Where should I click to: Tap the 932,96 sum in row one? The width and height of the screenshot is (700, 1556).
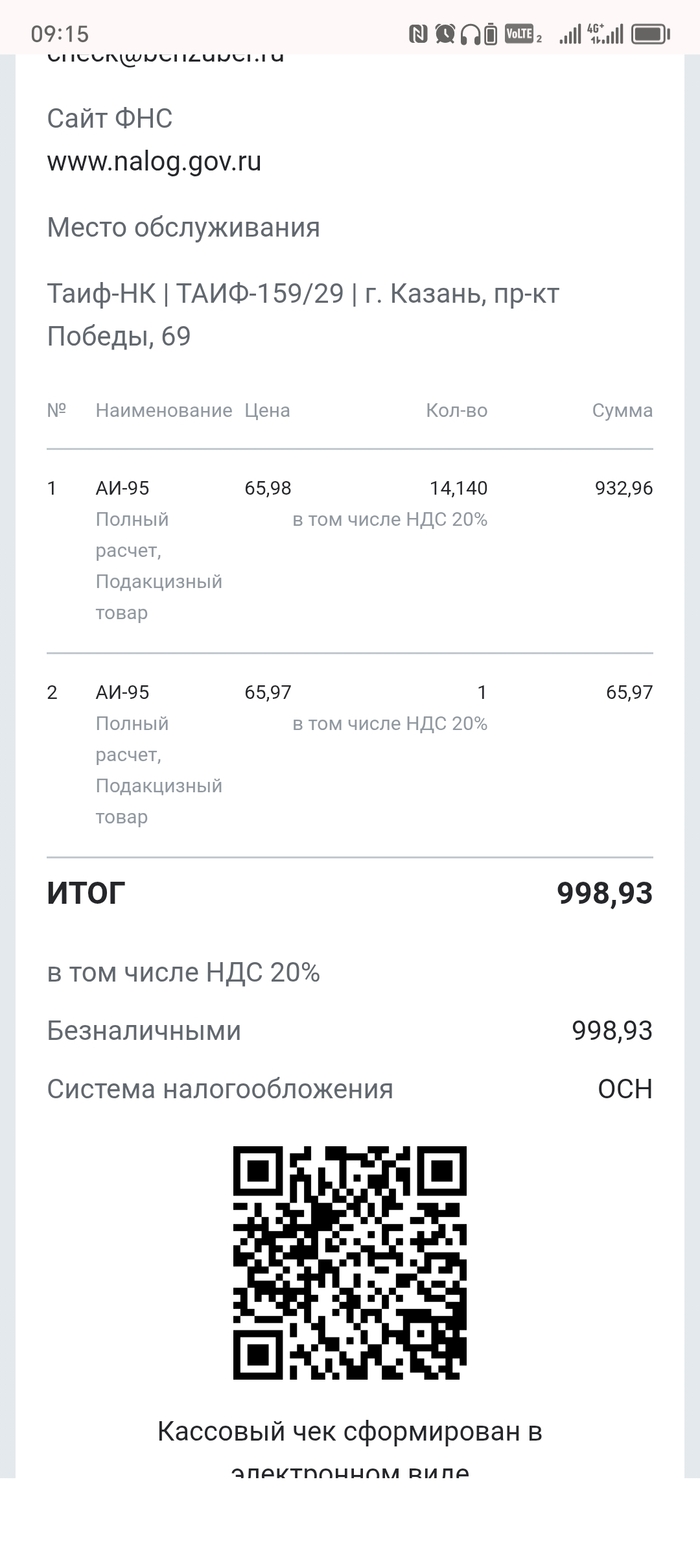(x=623, y=488)
